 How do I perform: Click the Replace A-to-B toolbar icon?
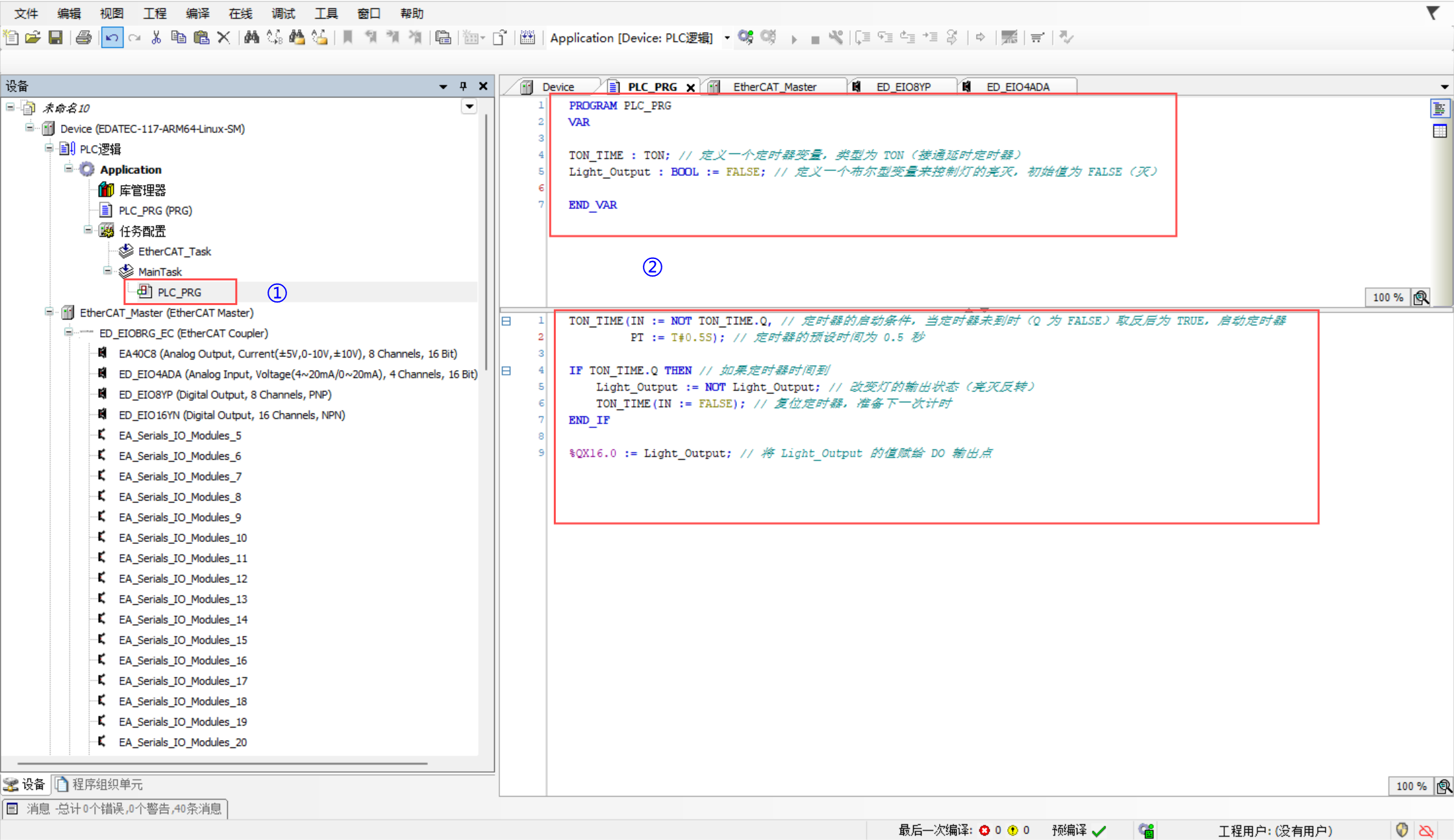click(x=274, y=38)
